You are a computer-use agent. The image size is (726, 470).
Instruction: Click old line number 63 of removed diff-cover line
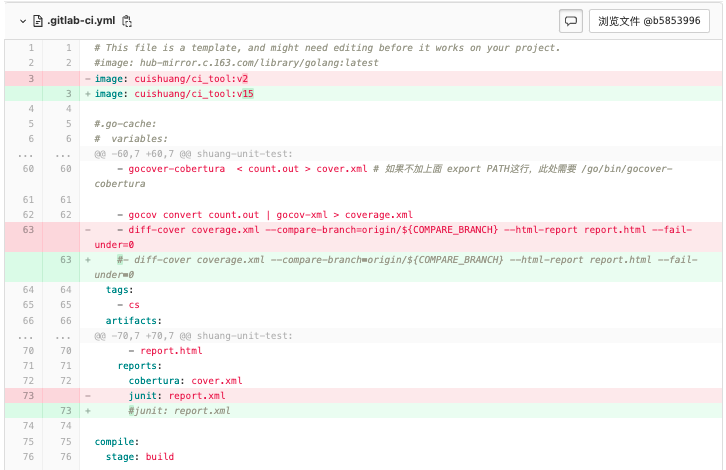click(30, 230)
